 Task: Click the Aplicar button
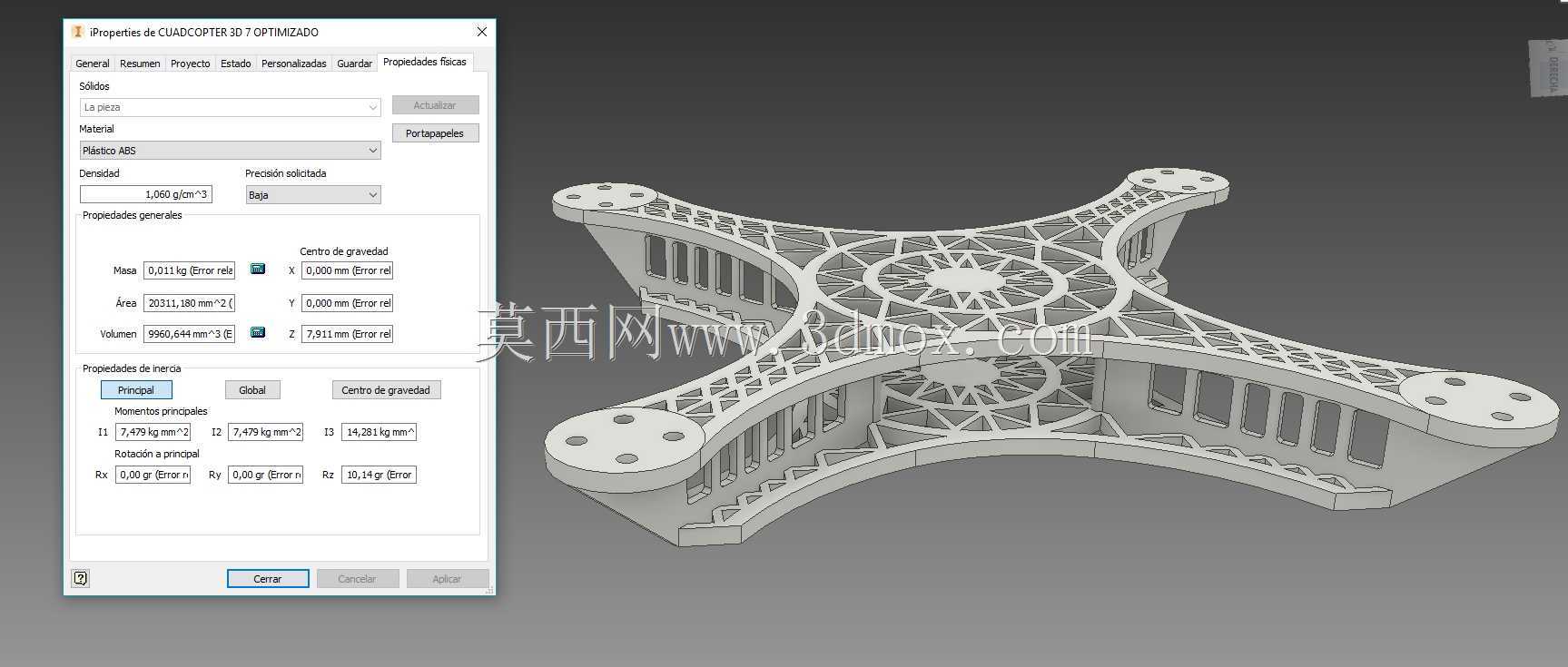coord(447,579)
